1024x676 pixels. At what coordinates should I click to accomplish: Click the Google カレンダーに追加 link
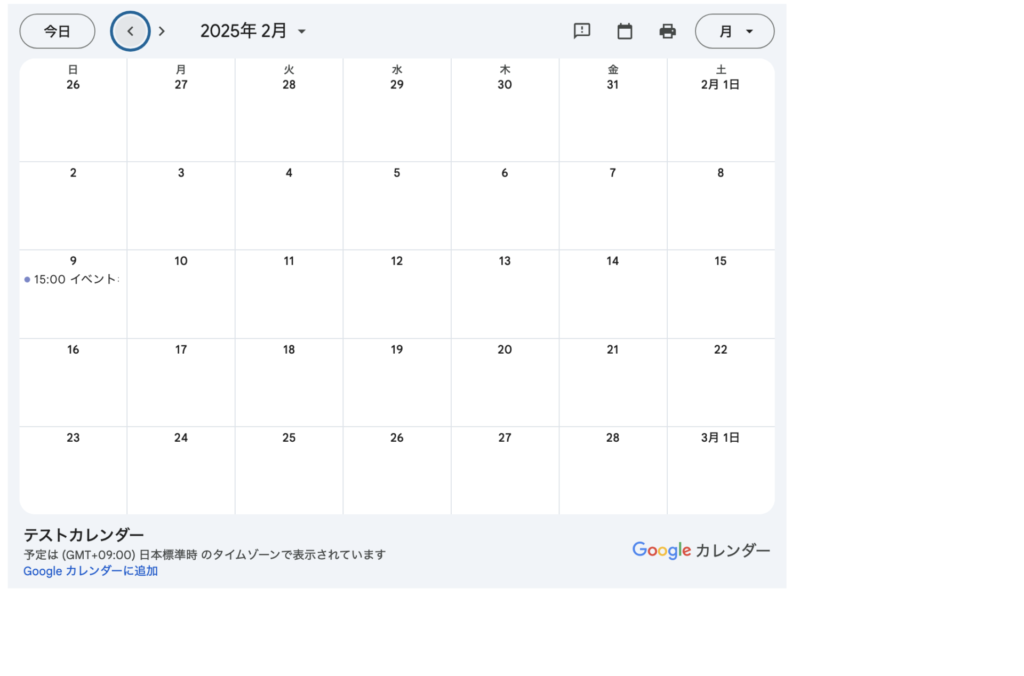[91, 571]
